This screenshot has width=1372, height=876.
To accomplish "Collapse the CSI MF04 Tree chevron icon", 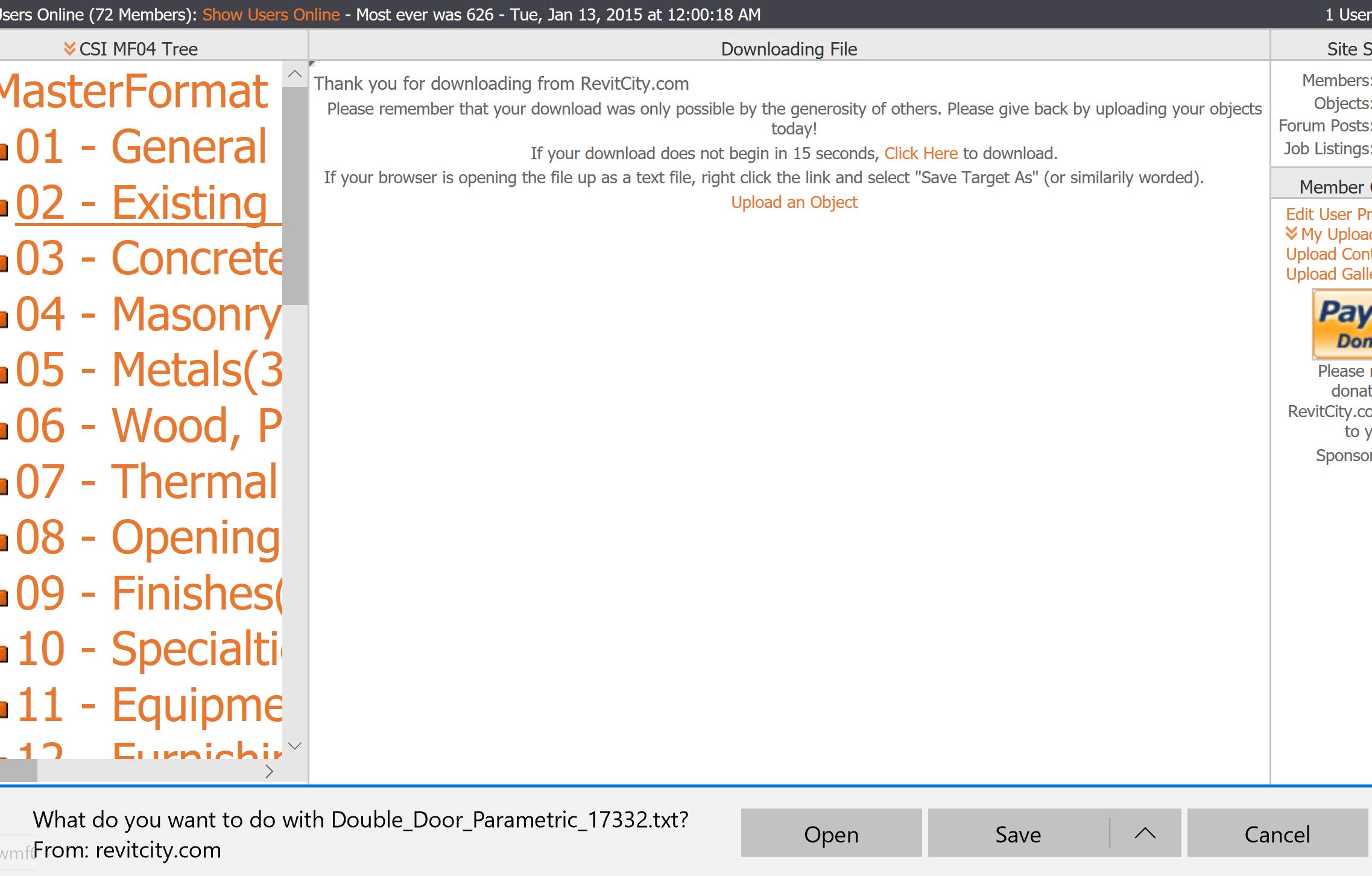I will coord(70,48).
